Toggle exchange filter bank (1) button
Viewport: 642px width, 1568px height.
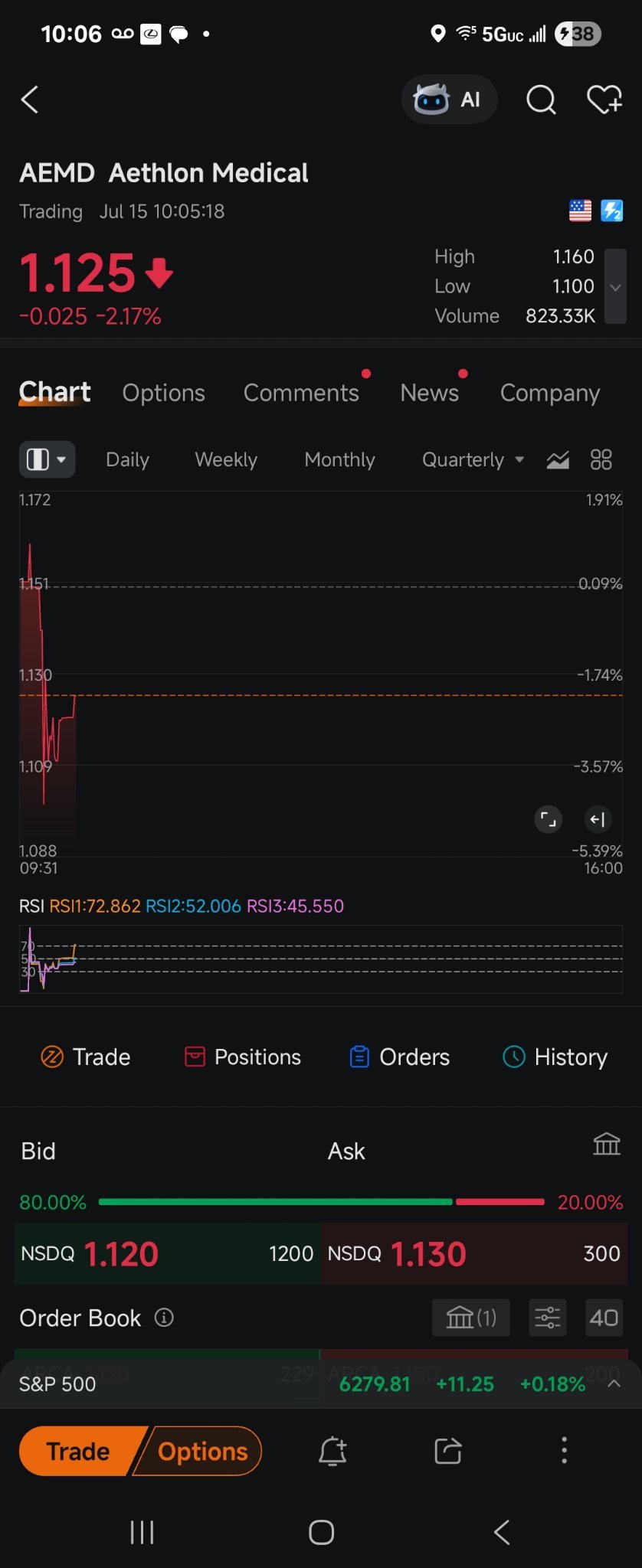click(471, 1318)
